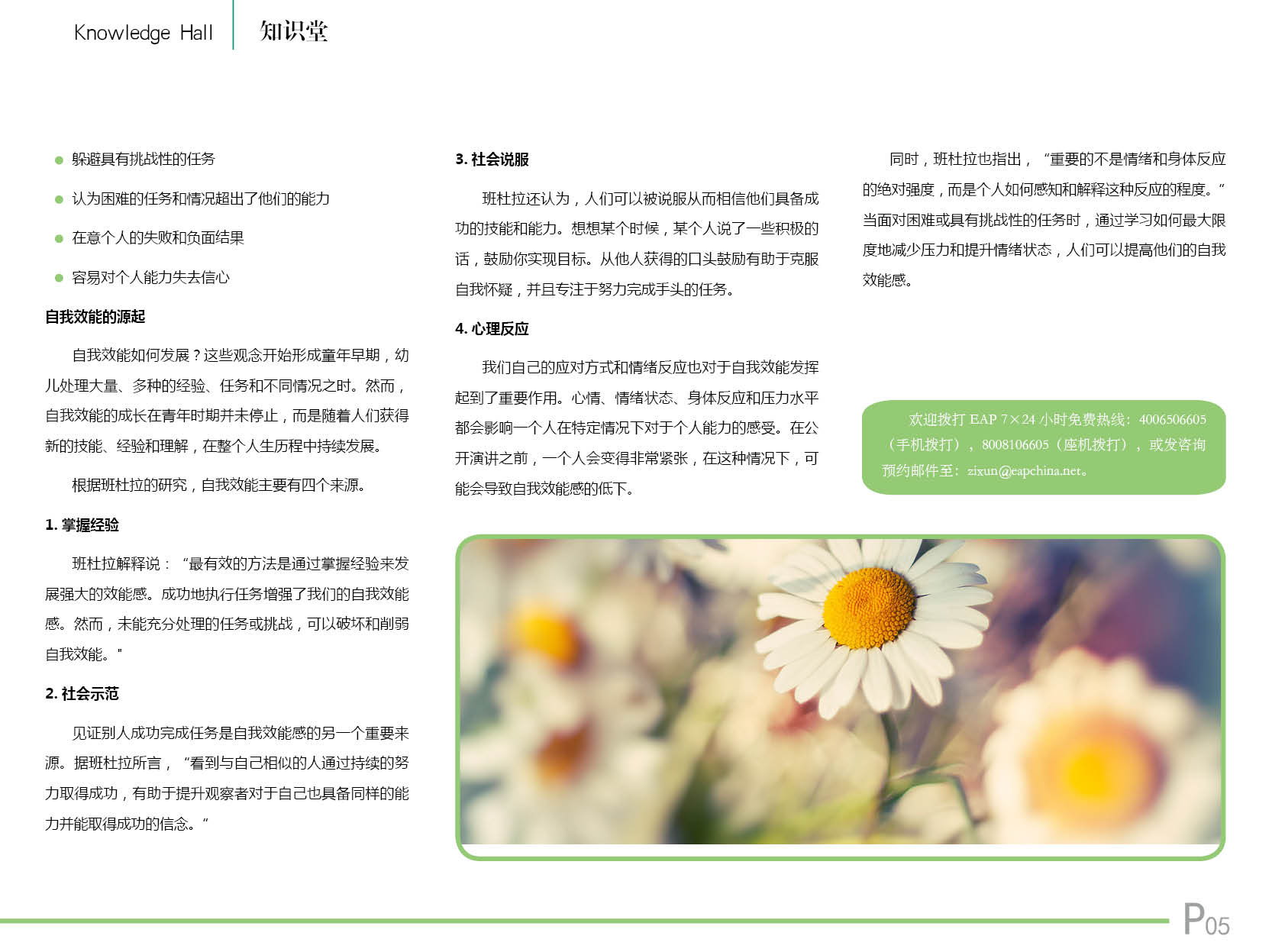Click the bullet before 认为困难的任务和情况
This screenshot has height=952, width=1272.
59,200
